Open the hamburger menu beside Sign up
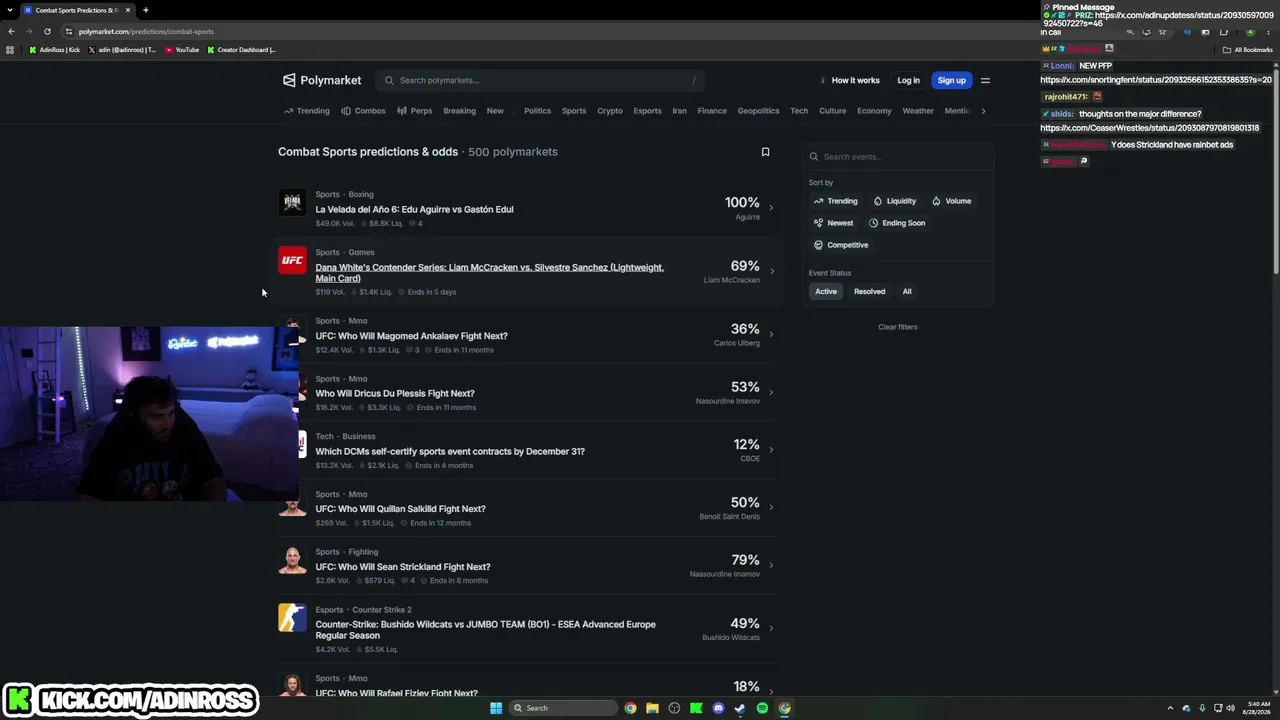This screenshot has height=720, width=1280. 985,80
